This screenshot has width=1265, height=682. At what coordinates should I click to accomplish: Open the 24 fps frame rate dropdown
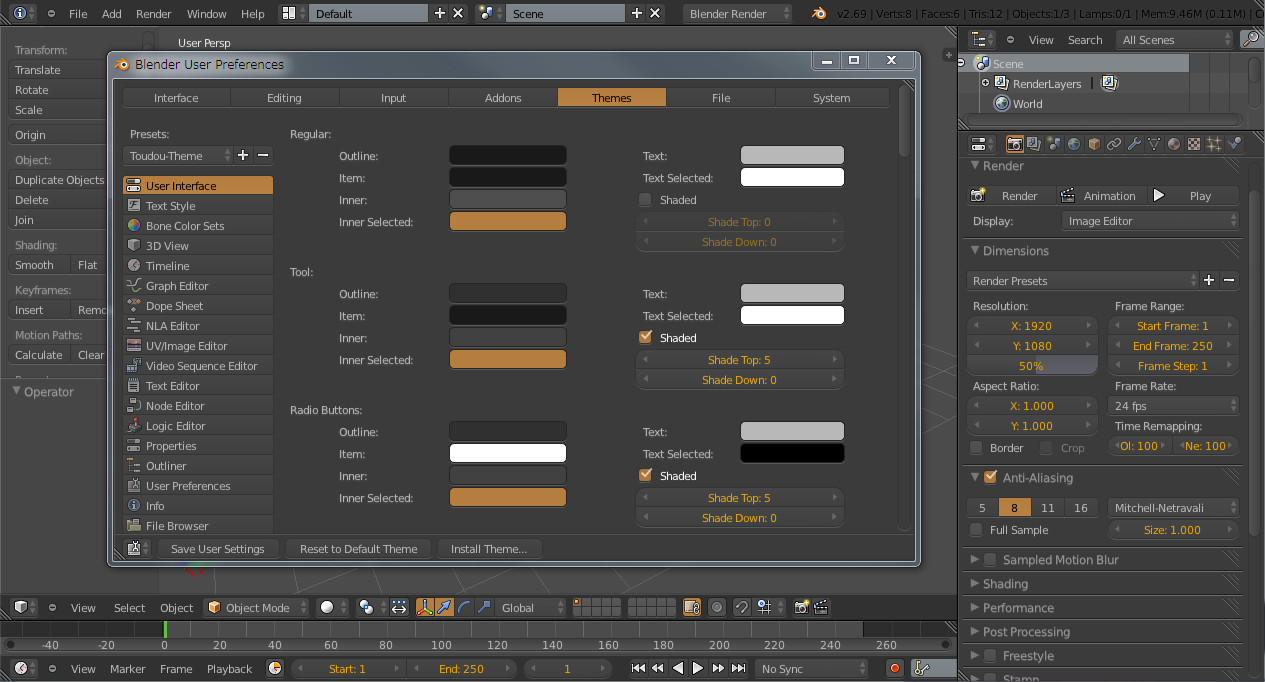[1174, 406]
